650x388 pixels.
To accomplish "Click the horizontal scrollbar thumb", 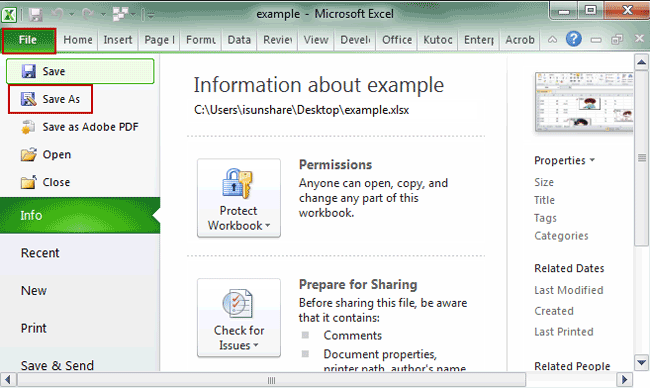I will [272, 380].
